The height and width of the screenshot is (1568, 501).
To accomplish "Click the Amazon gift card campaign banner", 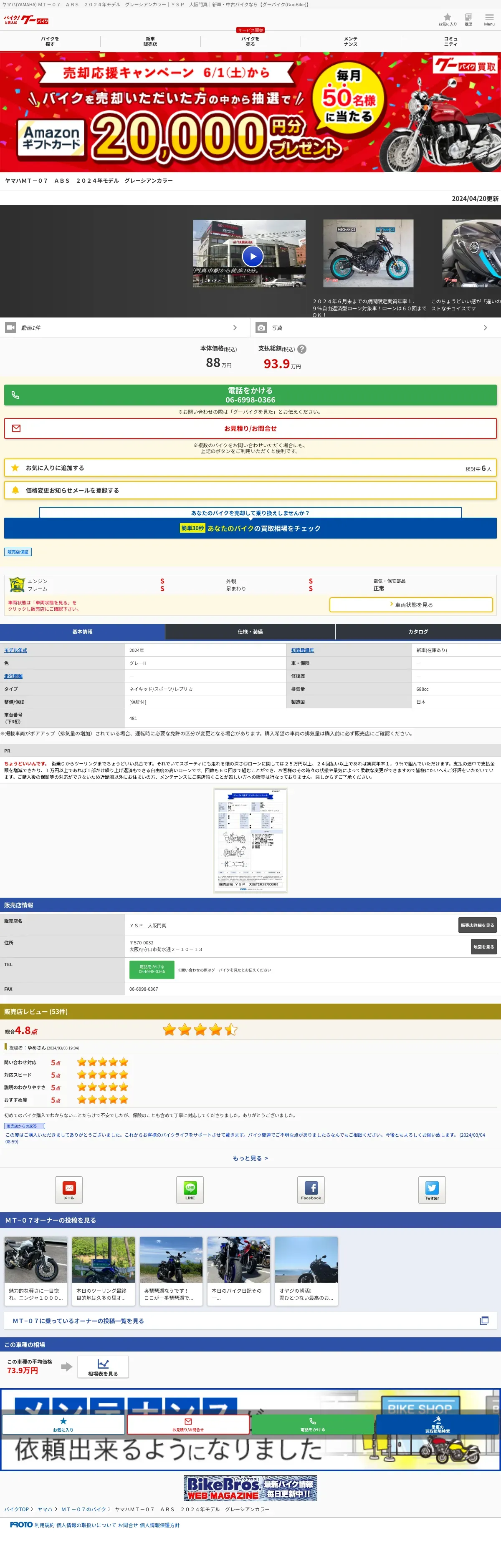I will pyautogui.click(x=250, y=111).
